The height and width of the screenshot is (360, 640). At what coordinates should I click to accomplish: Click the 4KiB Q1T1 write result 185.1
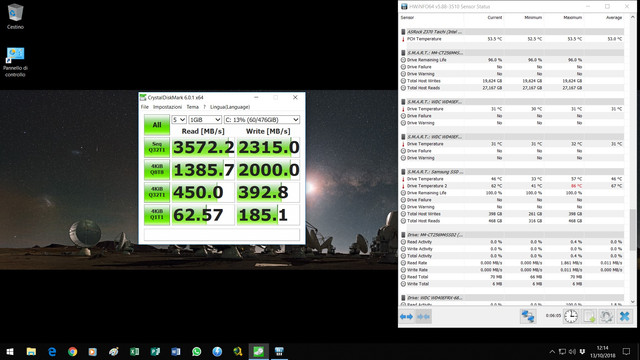(268, 215)
